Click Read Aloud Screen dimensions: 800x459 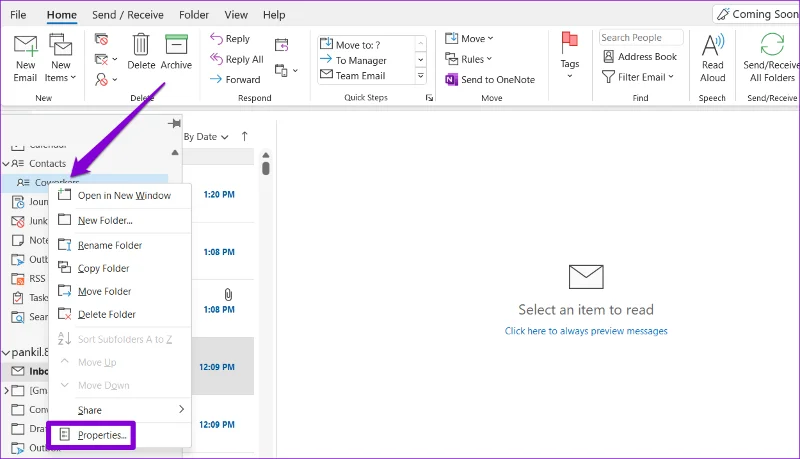[712, 58]
